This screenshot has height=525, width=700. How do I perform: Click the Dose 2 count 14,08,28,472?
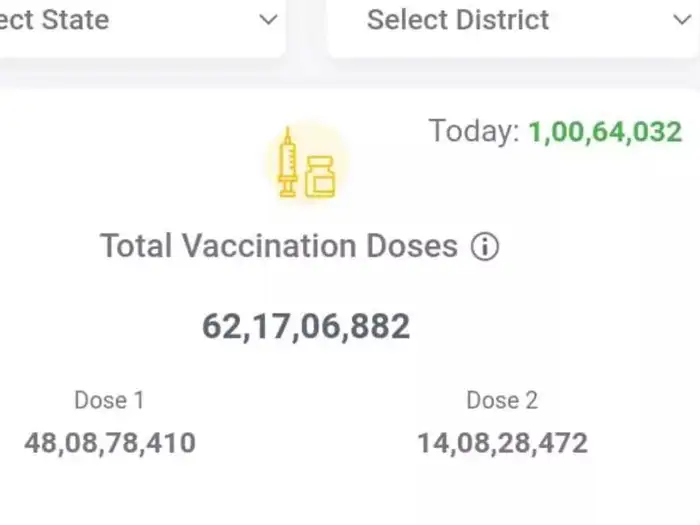tap(502, 443)
